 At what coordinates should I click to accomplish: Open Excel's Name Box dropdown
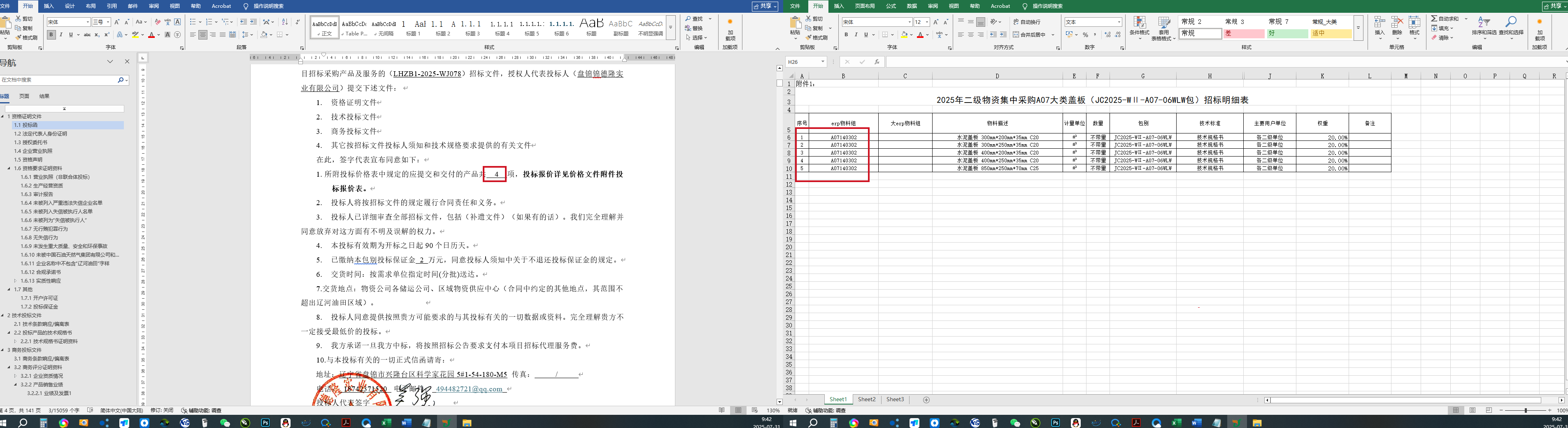822,61
